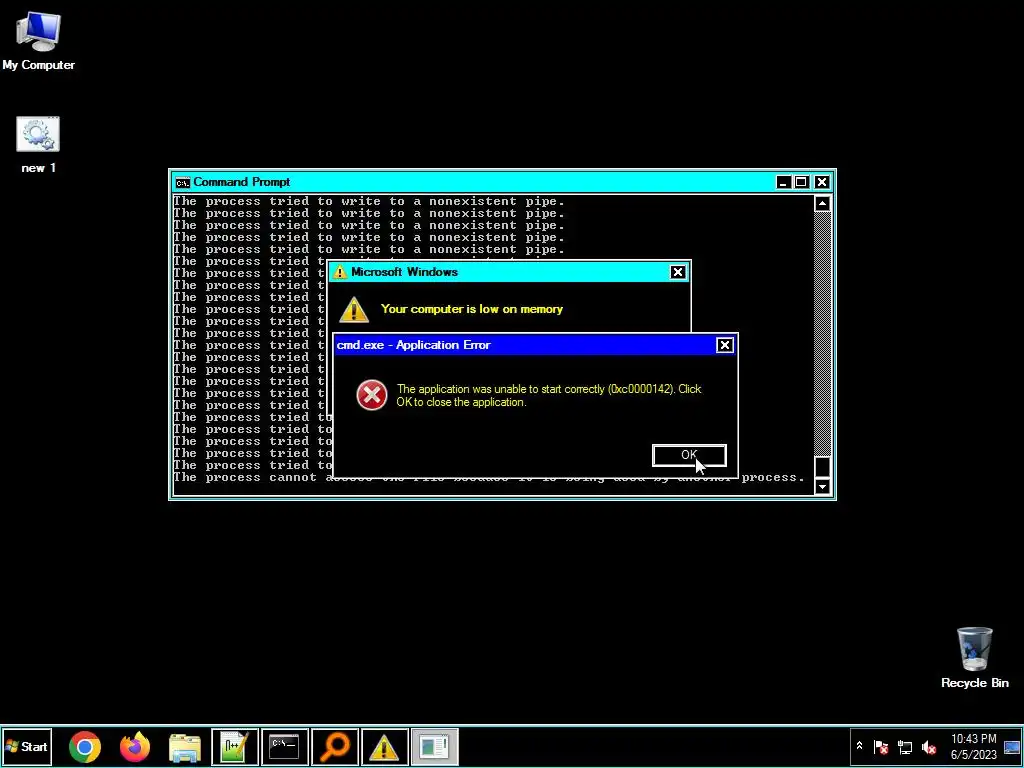Screen dimensions: 1024x768
Task: Click the red error icon in the dialog
Action: pos(372,395)
